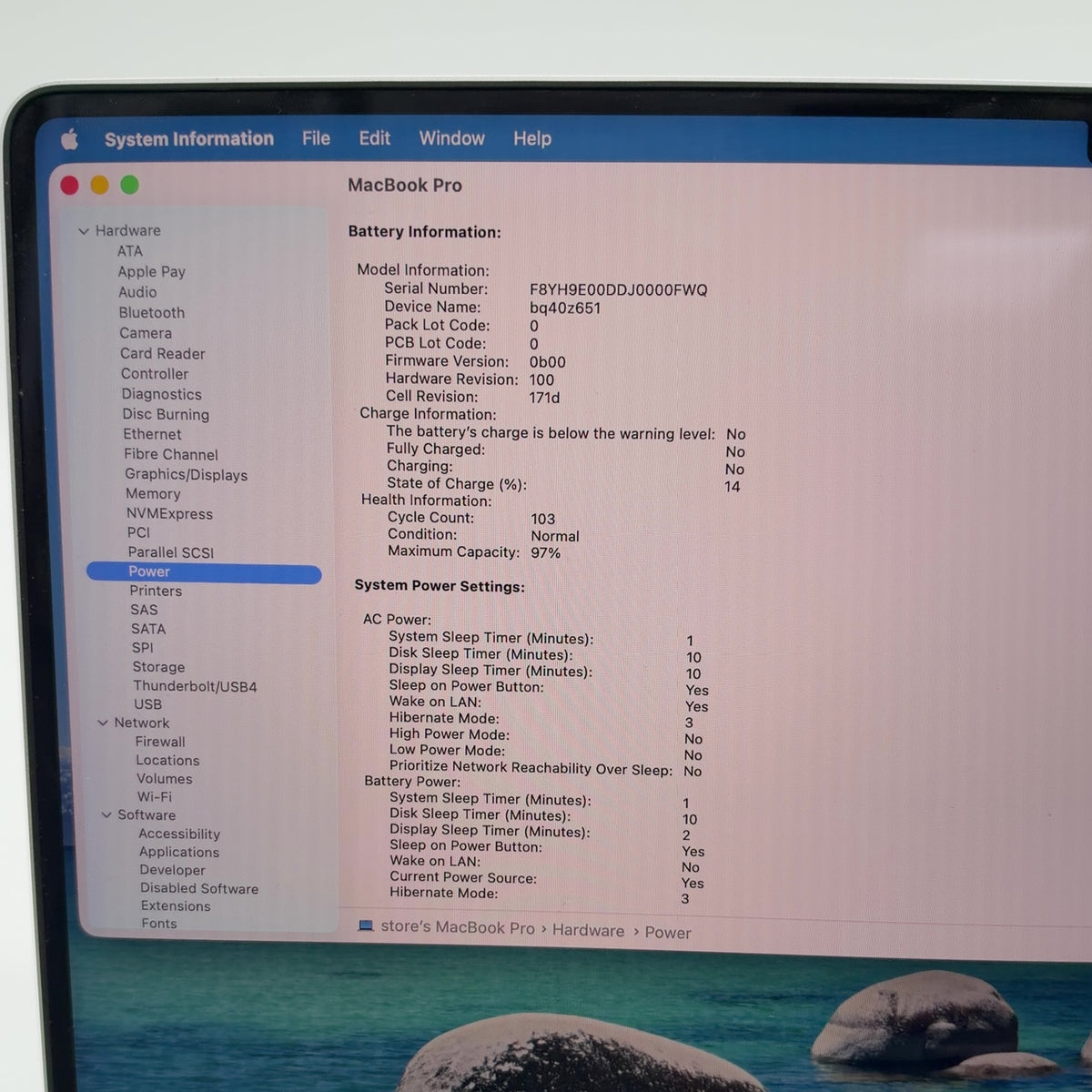The width and height of the screenshot is (1092, 1092).
Task: Close the System Information window
Action: pos(69,186)
